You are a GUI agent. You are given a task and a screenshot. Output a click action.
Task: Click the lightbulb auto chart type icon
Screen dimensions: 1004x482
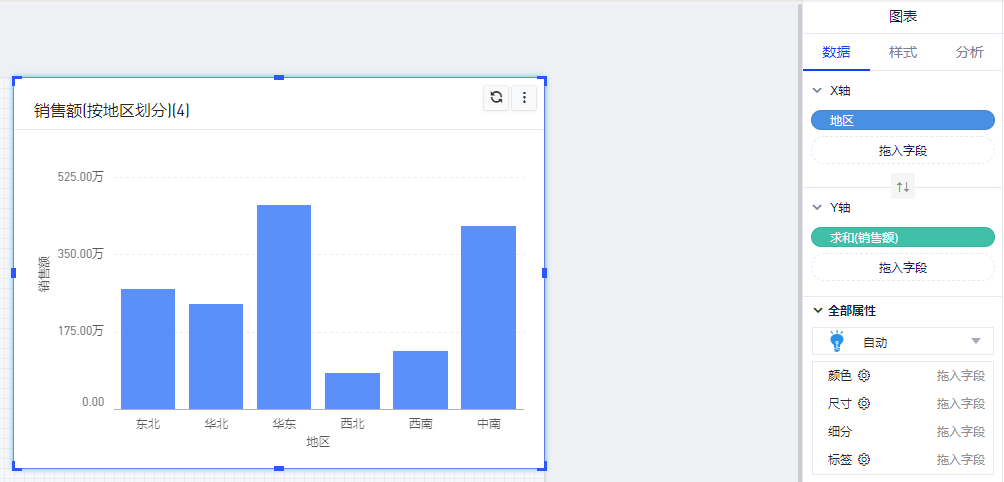pyautogui.click(x=837, y=341)
